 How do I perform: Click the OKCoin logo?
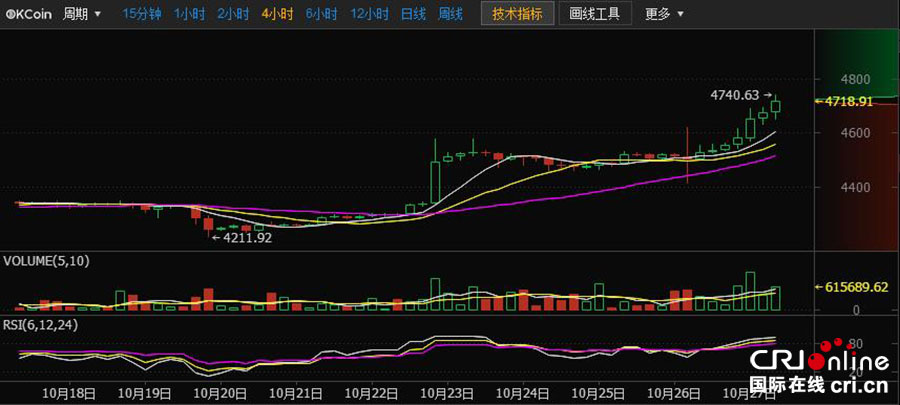(x=29, y=15)
